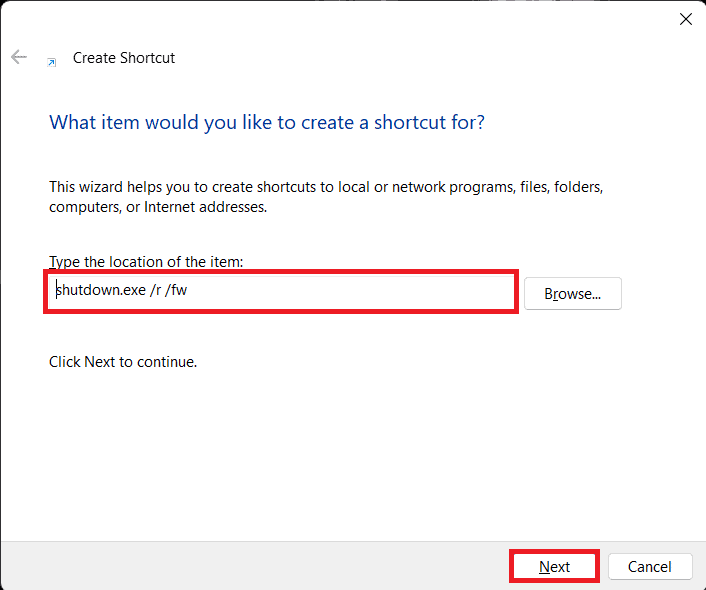
Task: Click the gray footer area left of Next
Action: pyautogui.click(x=250, y=566)
